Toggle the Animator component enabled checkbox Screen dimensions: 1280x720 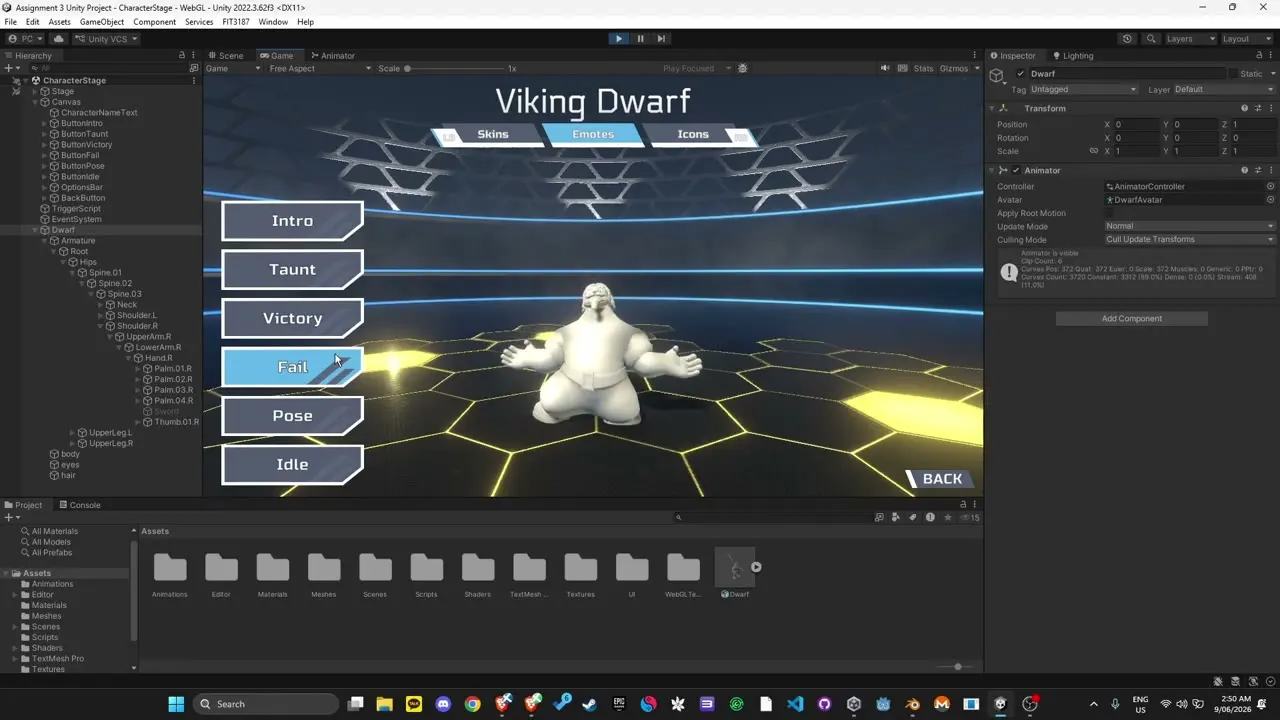point(1016,171)
